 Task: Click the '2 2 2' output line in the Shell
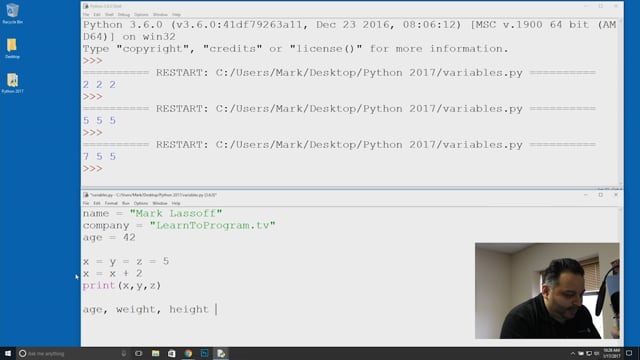[100, 85]
